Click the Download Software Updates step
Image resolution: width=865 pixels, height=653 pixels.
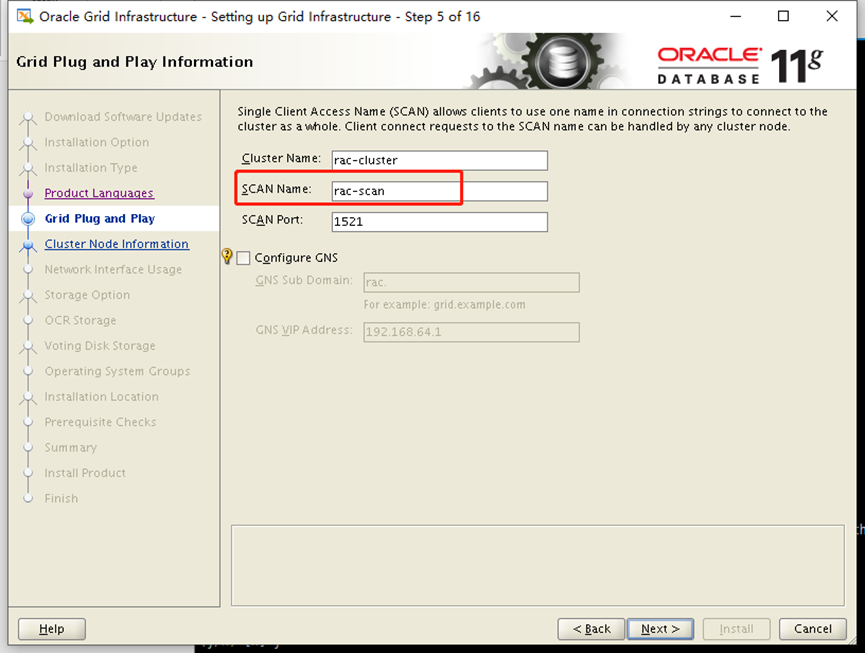(123, 117)
